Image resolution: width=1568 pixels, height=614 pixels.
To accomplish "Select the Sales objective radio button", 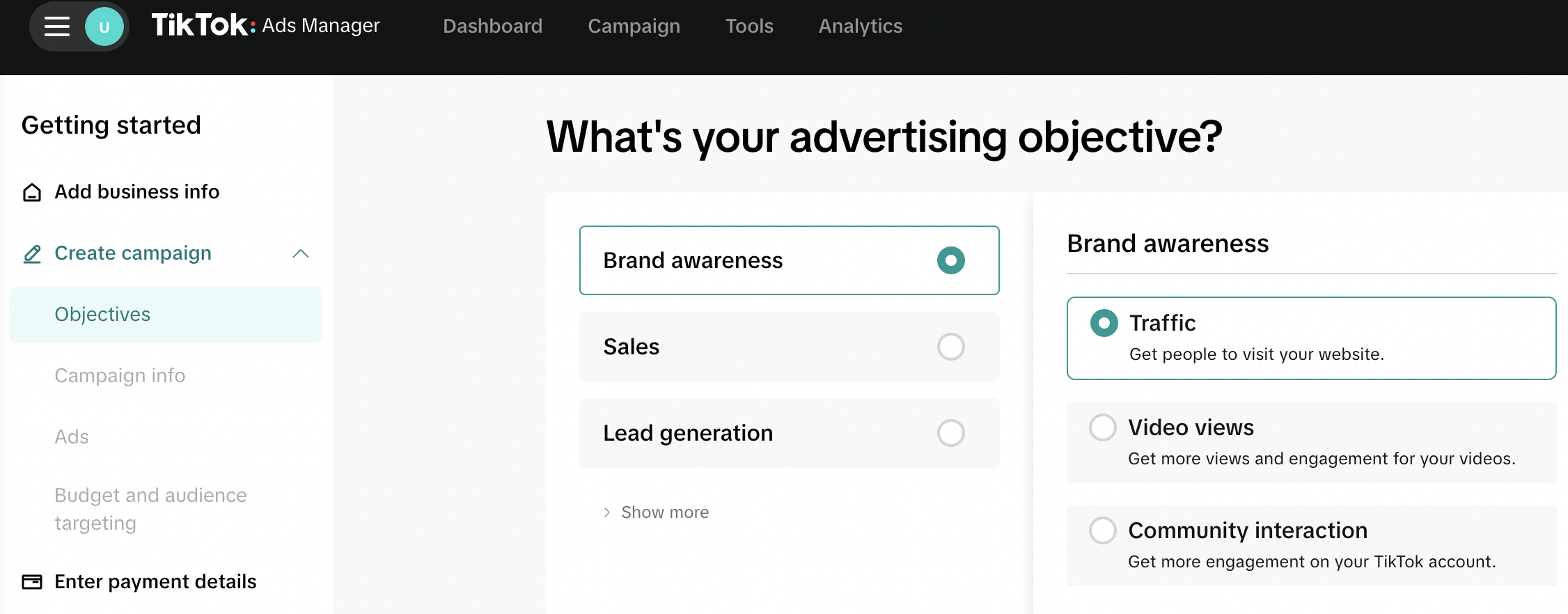I will pyautogui.click(x=951, y=347).
